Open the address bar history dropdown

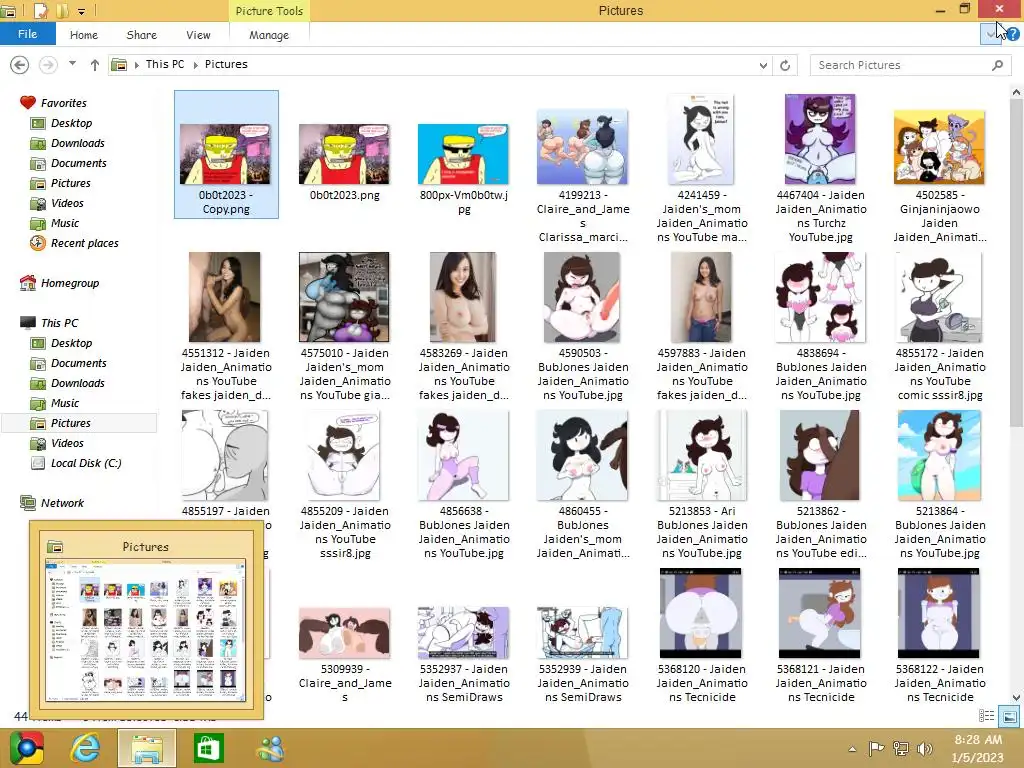coord(763,65)
